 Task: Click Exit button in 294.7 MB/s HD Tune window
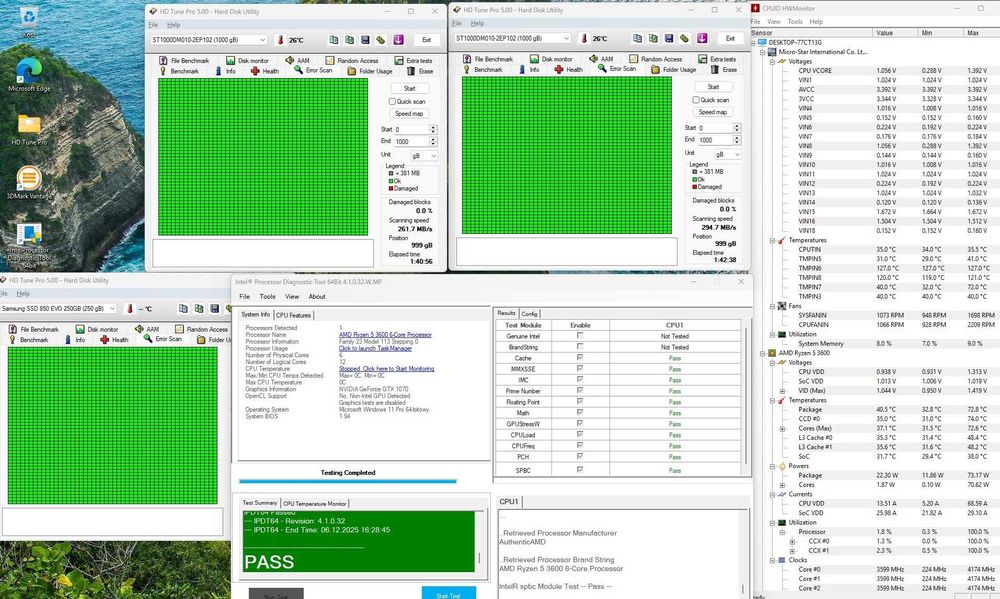[730, 38]
